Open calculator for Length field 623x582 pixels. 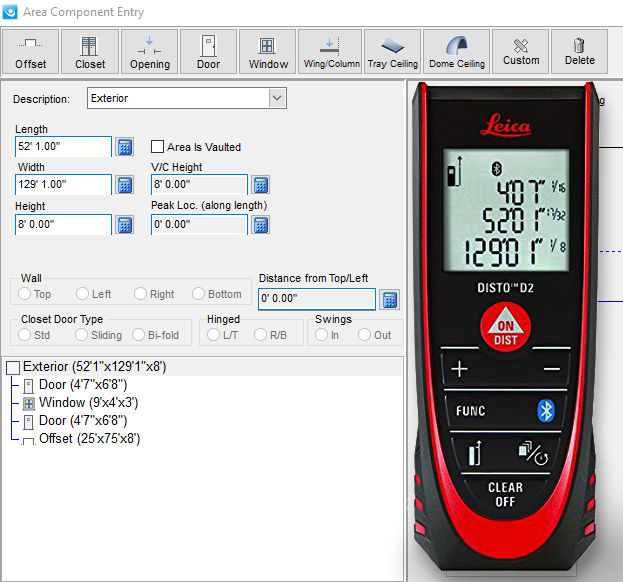coord(124,147)
